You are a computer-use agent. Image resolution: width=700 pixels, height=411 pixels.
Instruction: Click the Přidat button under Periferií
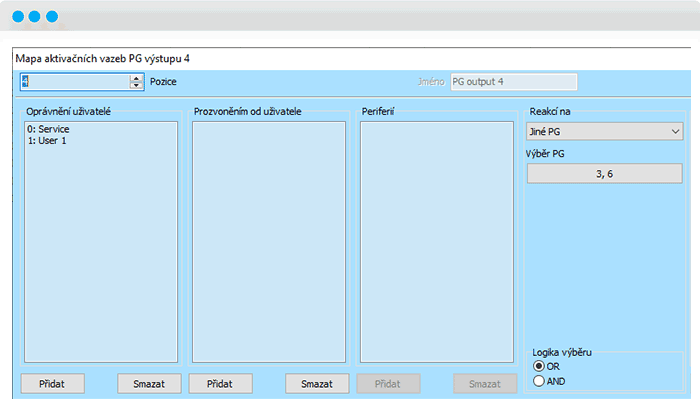coord(388,383)
